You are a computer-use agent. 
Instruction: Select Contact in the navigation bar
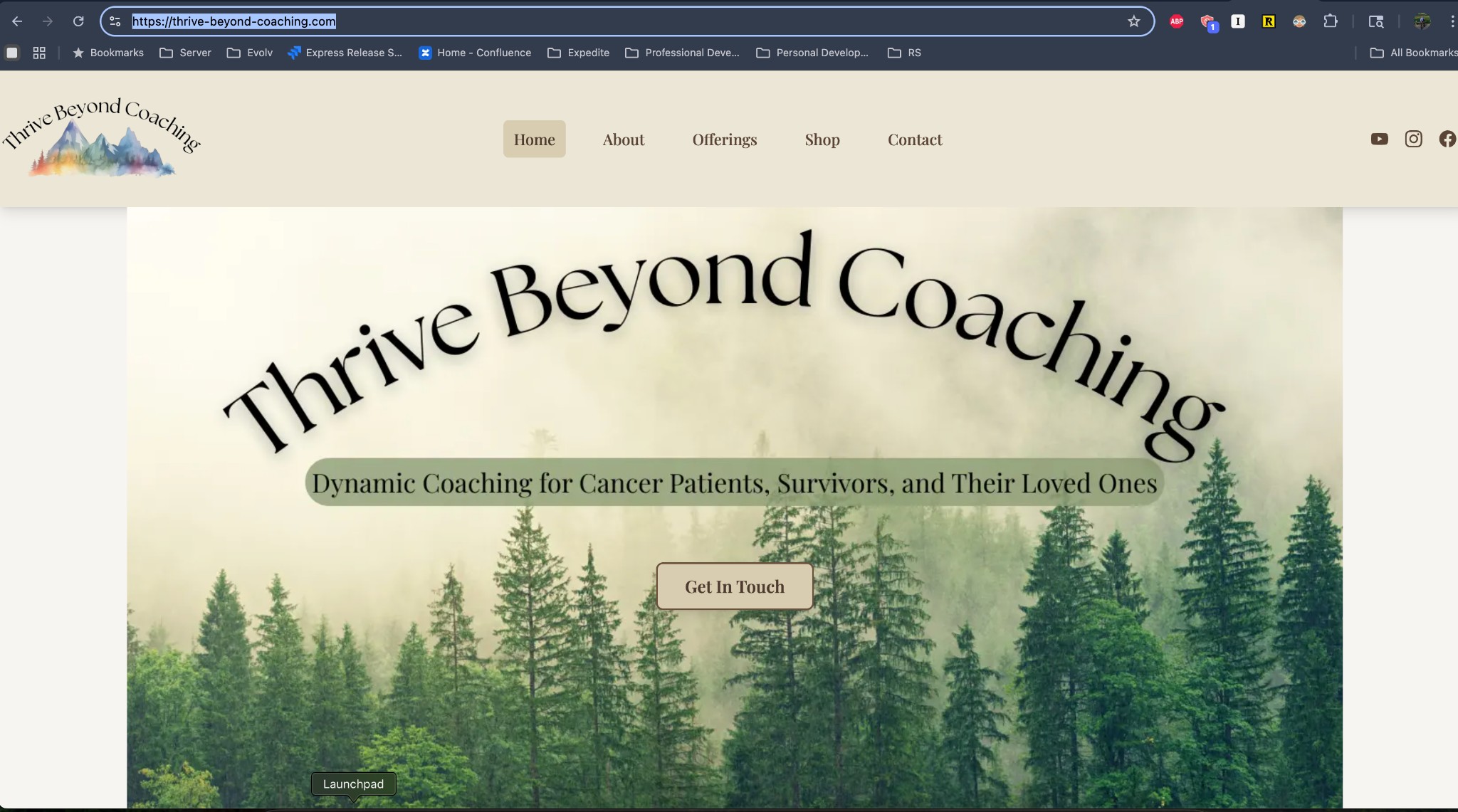pos(915,139)
